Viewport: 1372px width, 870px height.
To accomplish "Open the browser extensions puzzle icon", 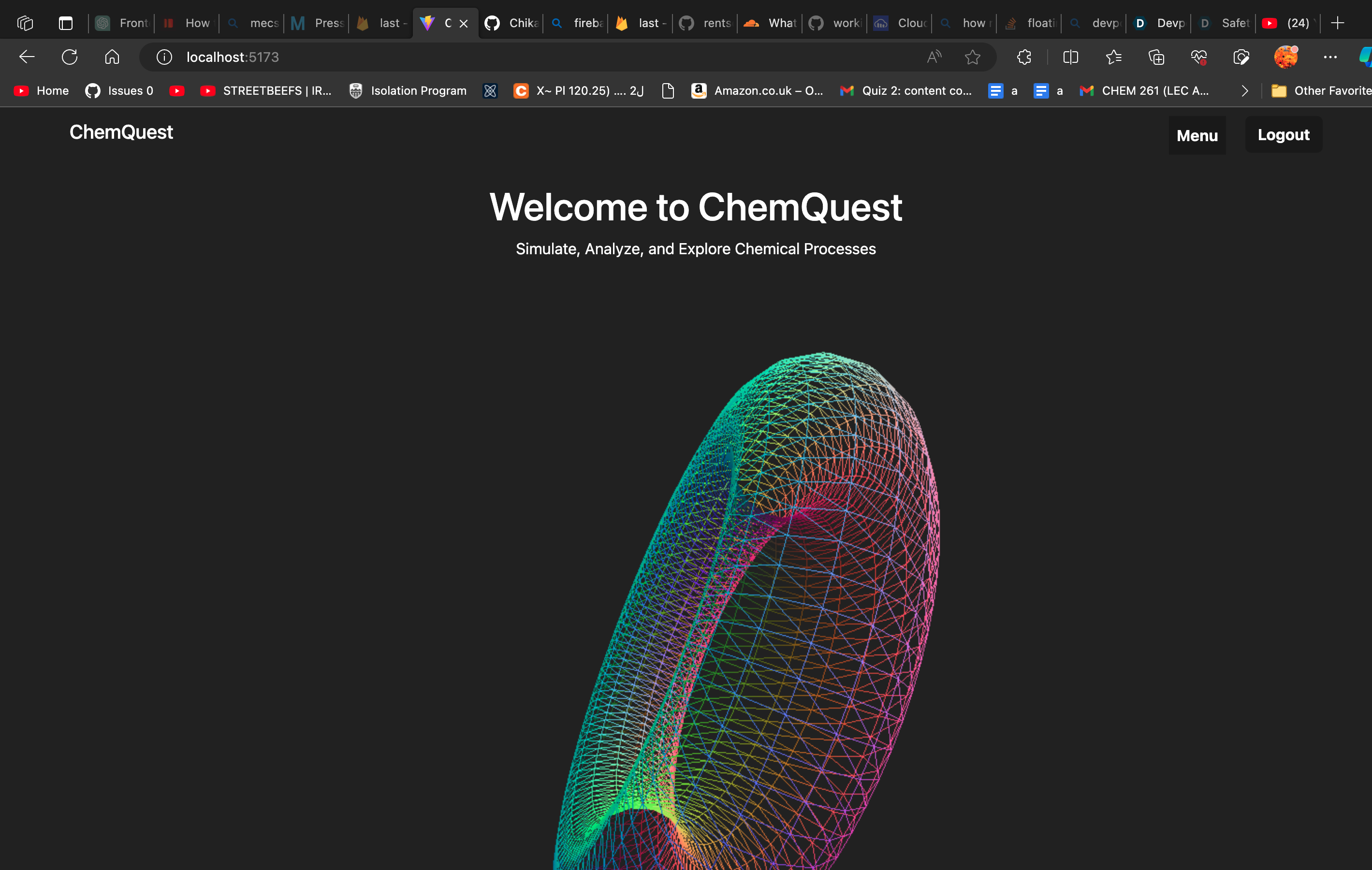I will point(1024,57).
